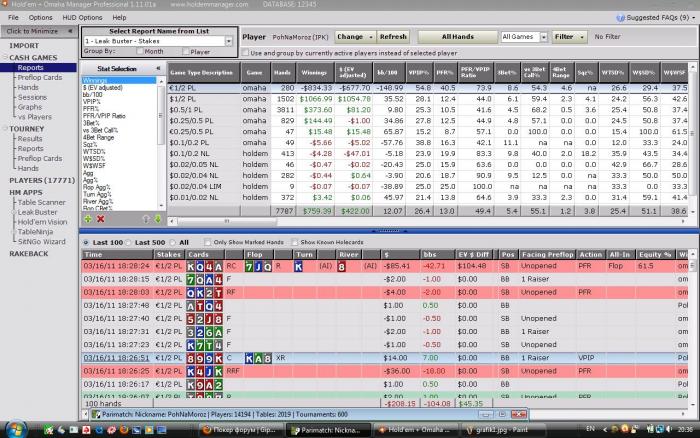
Task: Collapse the CASH GAMES tree section
Action: click(6, 58)
